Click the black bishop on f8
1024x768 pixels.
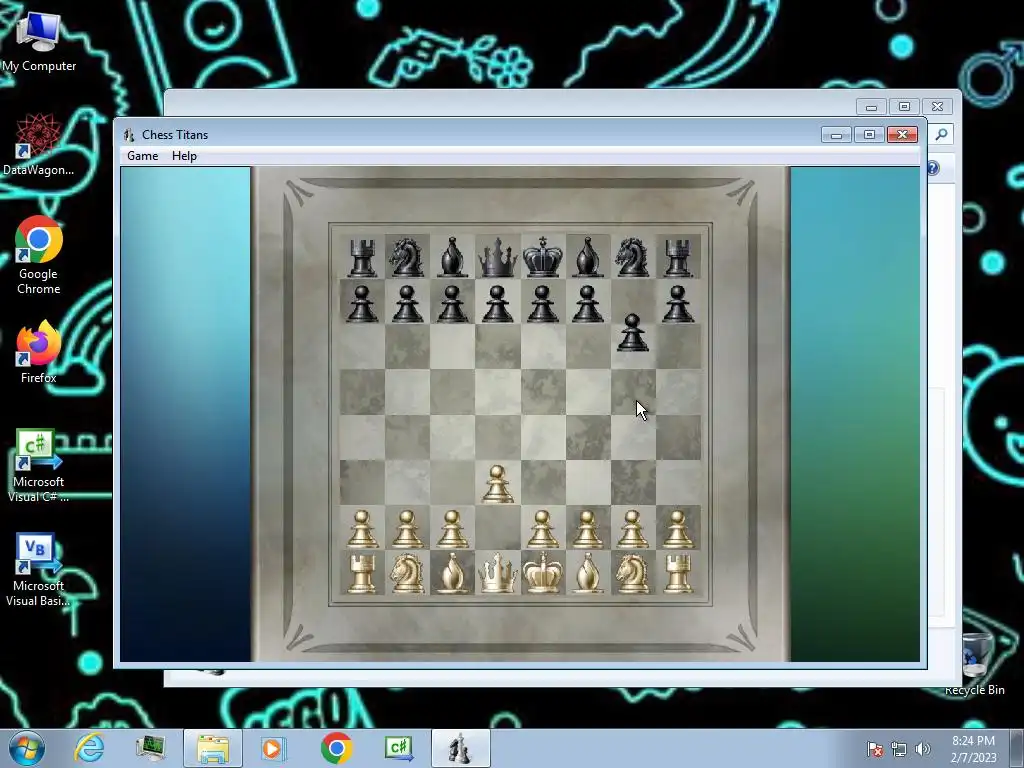pyautogui.click(x=588, y=257)
